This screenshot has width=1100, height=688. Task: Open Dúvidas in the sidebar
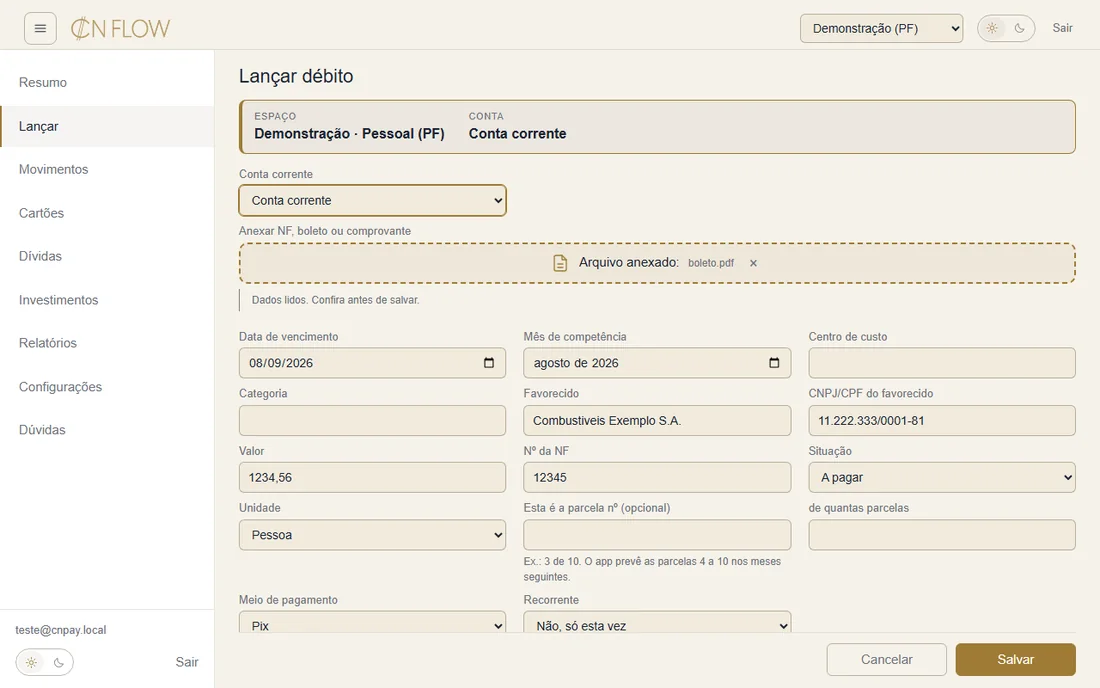[107, 430]
